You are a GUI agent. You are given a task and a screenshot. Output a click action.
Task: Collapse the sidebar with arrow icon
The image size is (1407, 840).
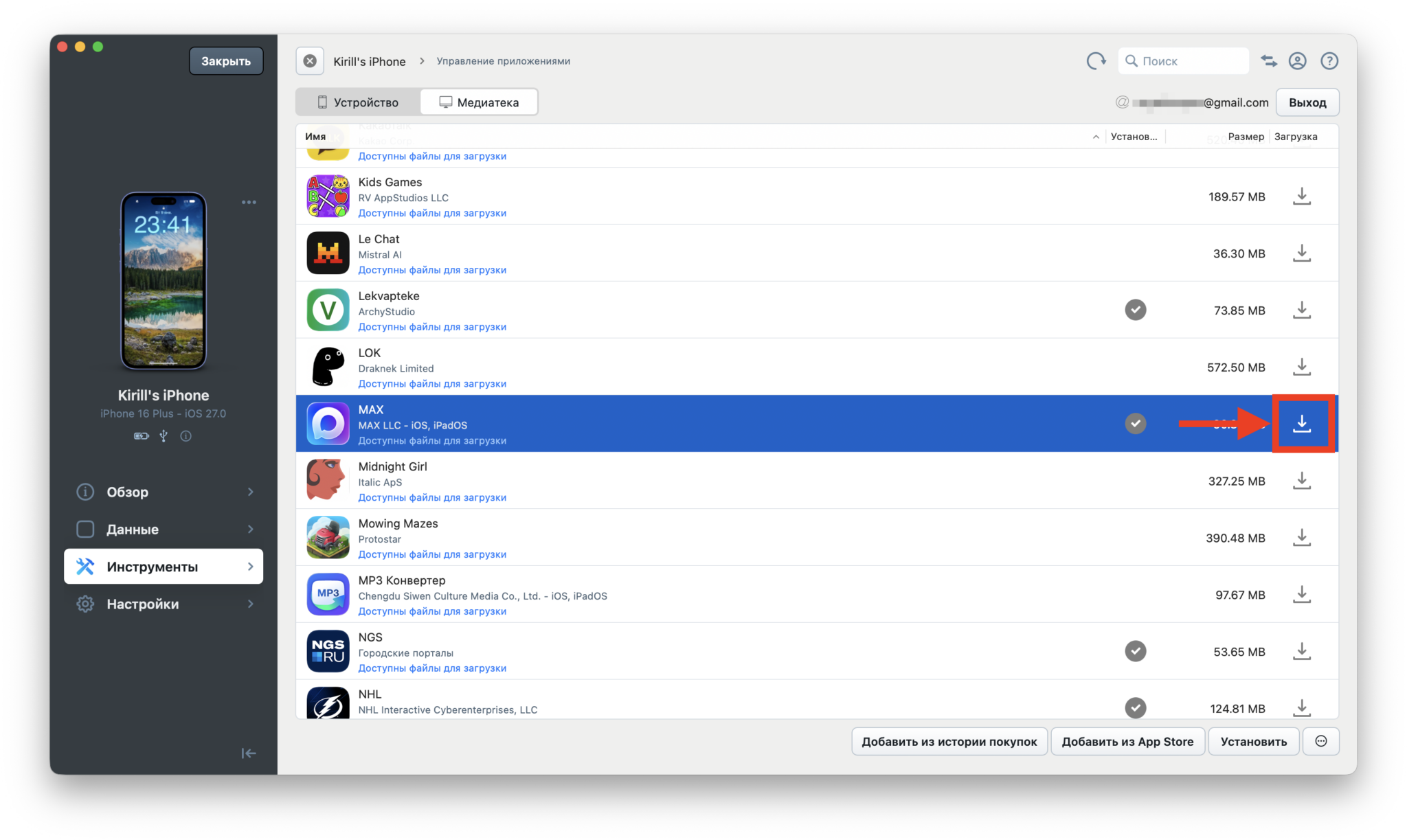pos(249,753)
